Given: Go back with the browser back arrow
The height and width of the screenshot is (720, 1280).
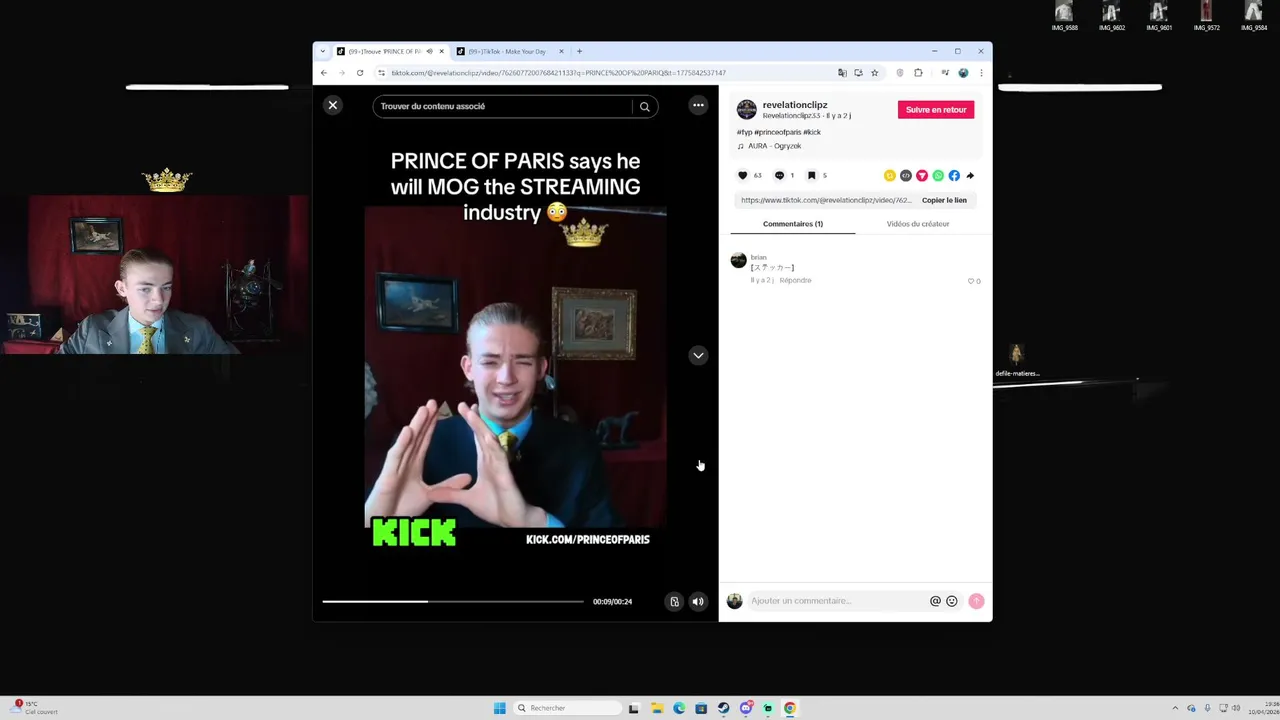Looking at the screenshot, I should point(323,73).
